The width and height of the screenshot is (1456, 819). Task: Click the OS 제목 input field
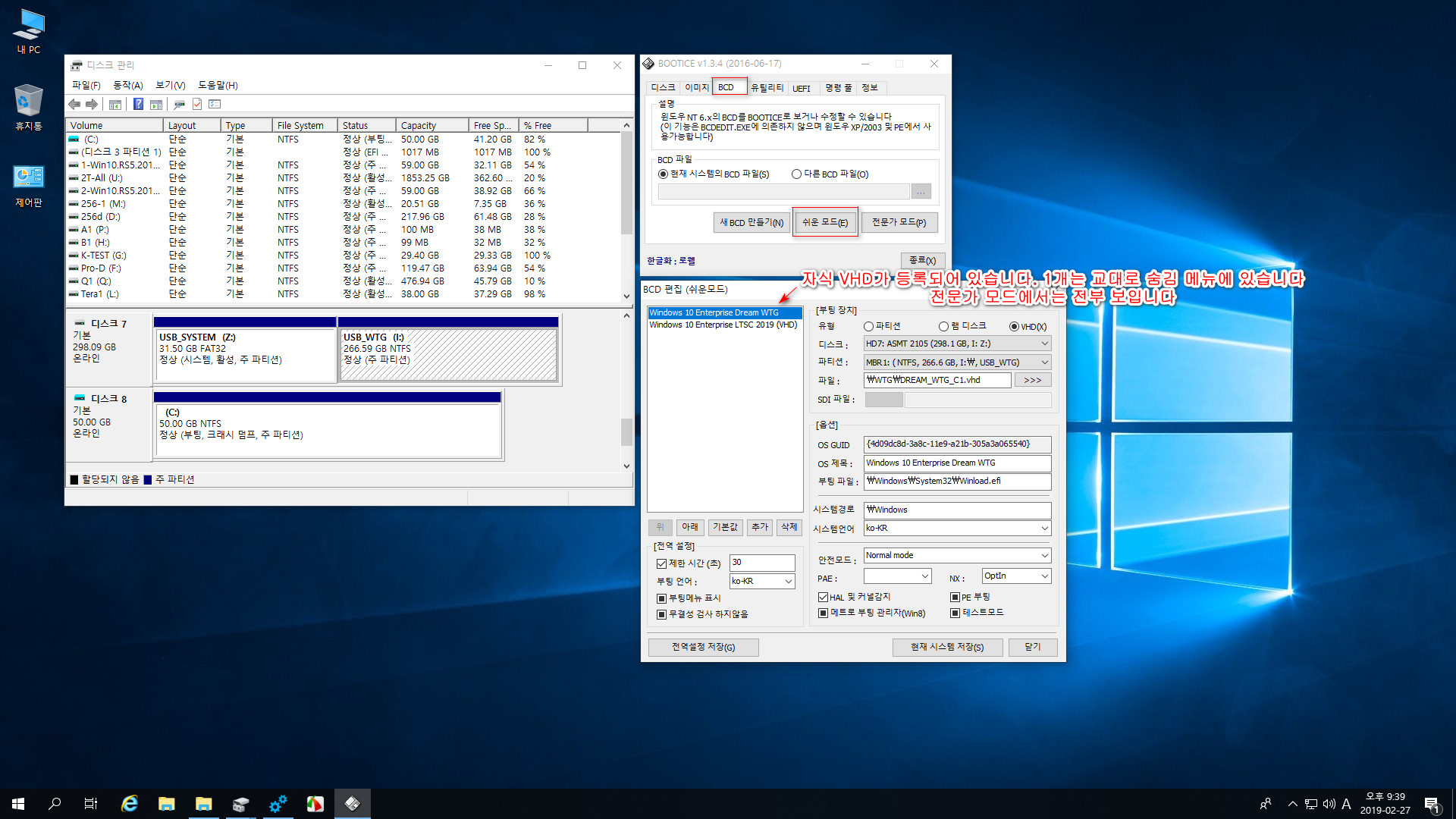(x=957, y=463)
